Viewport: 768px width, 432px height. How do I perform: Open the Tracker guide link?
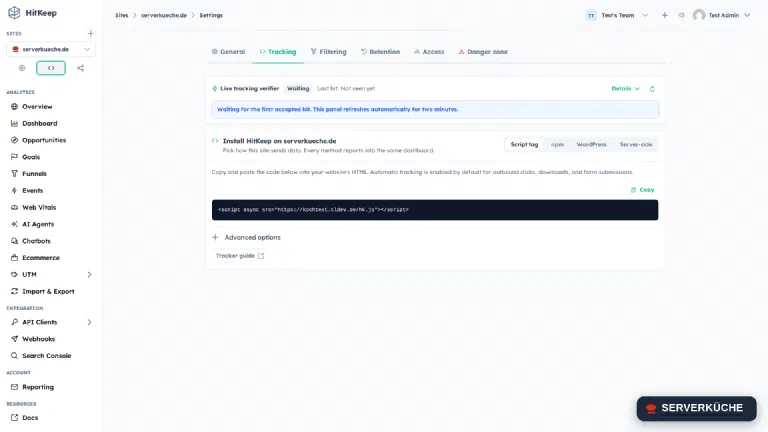pos(240,256)
